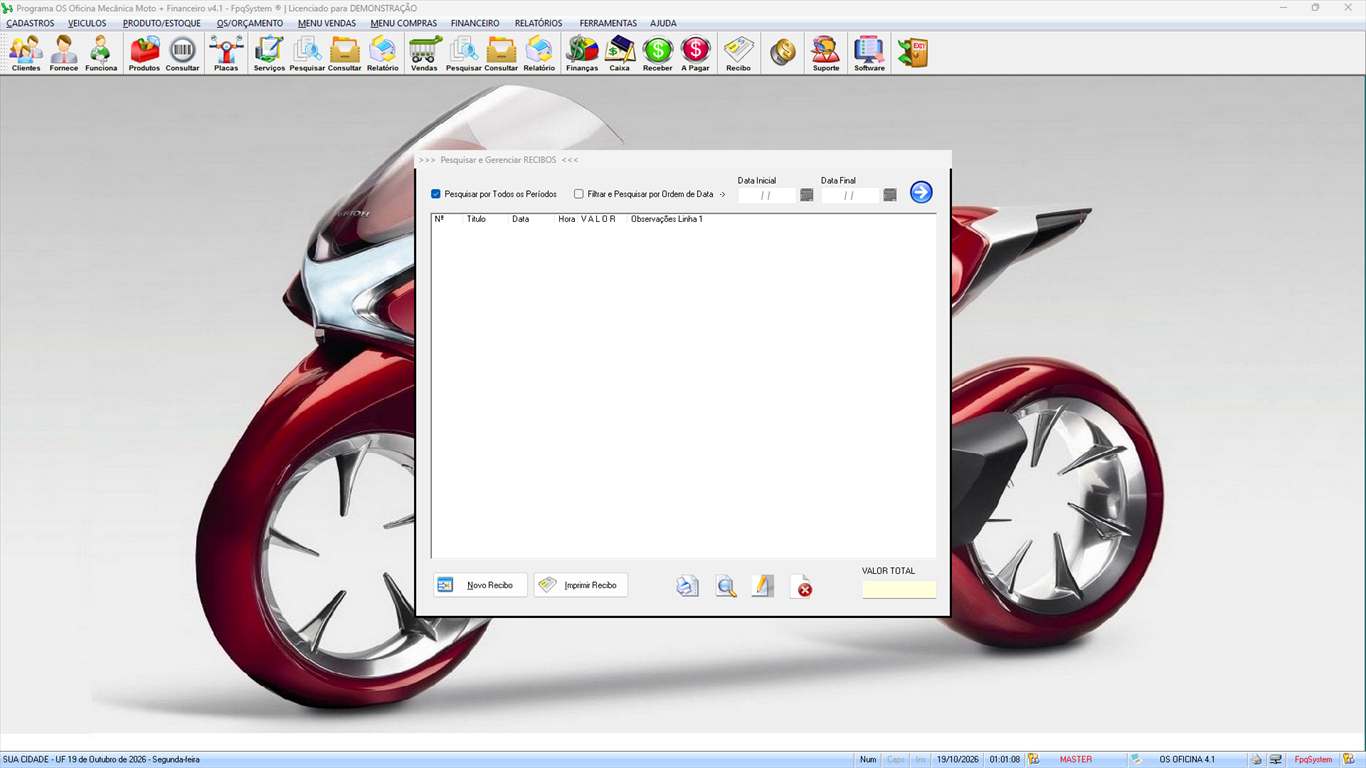Click the VALOR TOTAL yellow field
The width and height of the screenshot is (1366, 768).
click(899, 589)
